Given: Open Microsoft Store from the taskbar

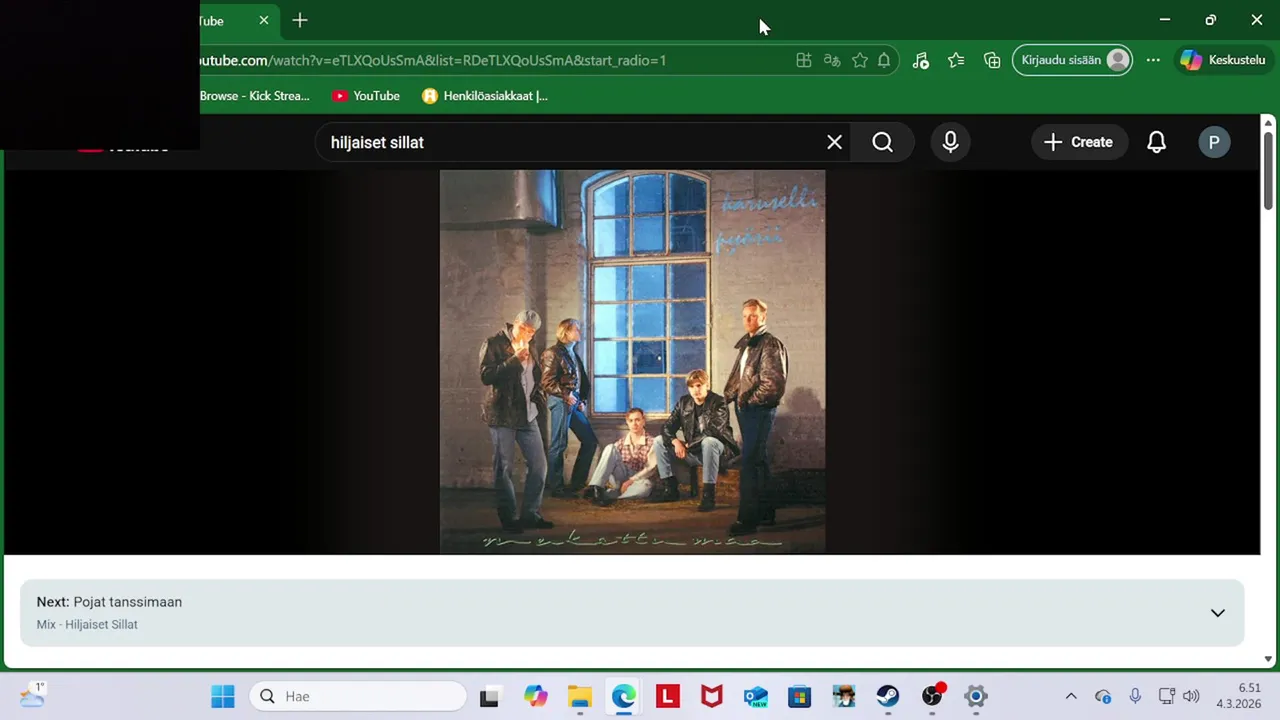Looking at the screenshot, I should coord(800,696).
